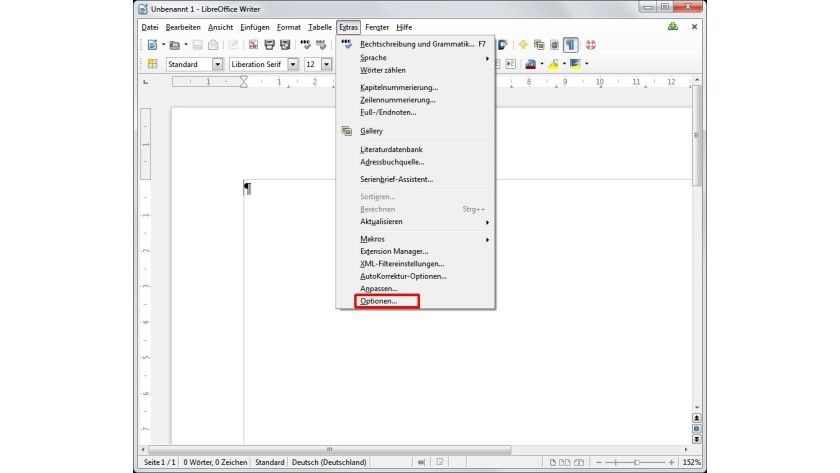Expand the Background Color dropdown arrow
The height and width of the screenshot is (473, 840).
tap(587, 64)
